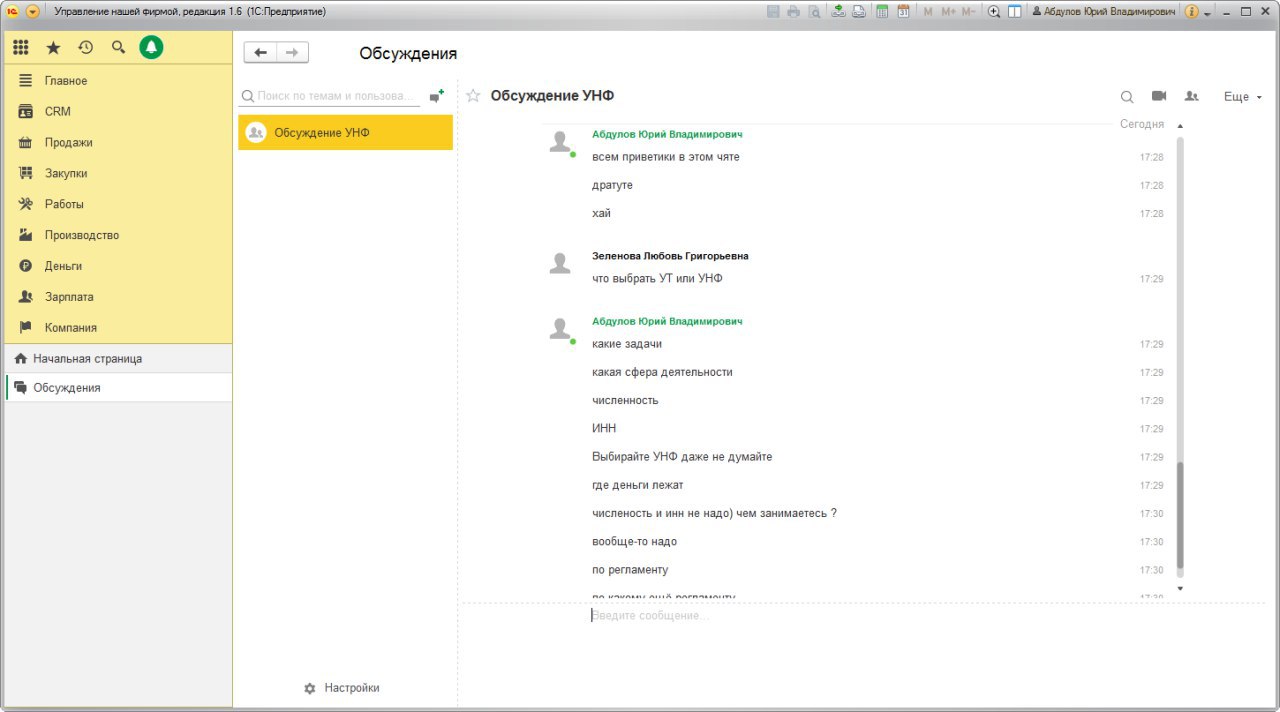Select Обсуждение УНФ in the discussion list
Viewport: 1280px width, 712px height.
pos(345,132)
